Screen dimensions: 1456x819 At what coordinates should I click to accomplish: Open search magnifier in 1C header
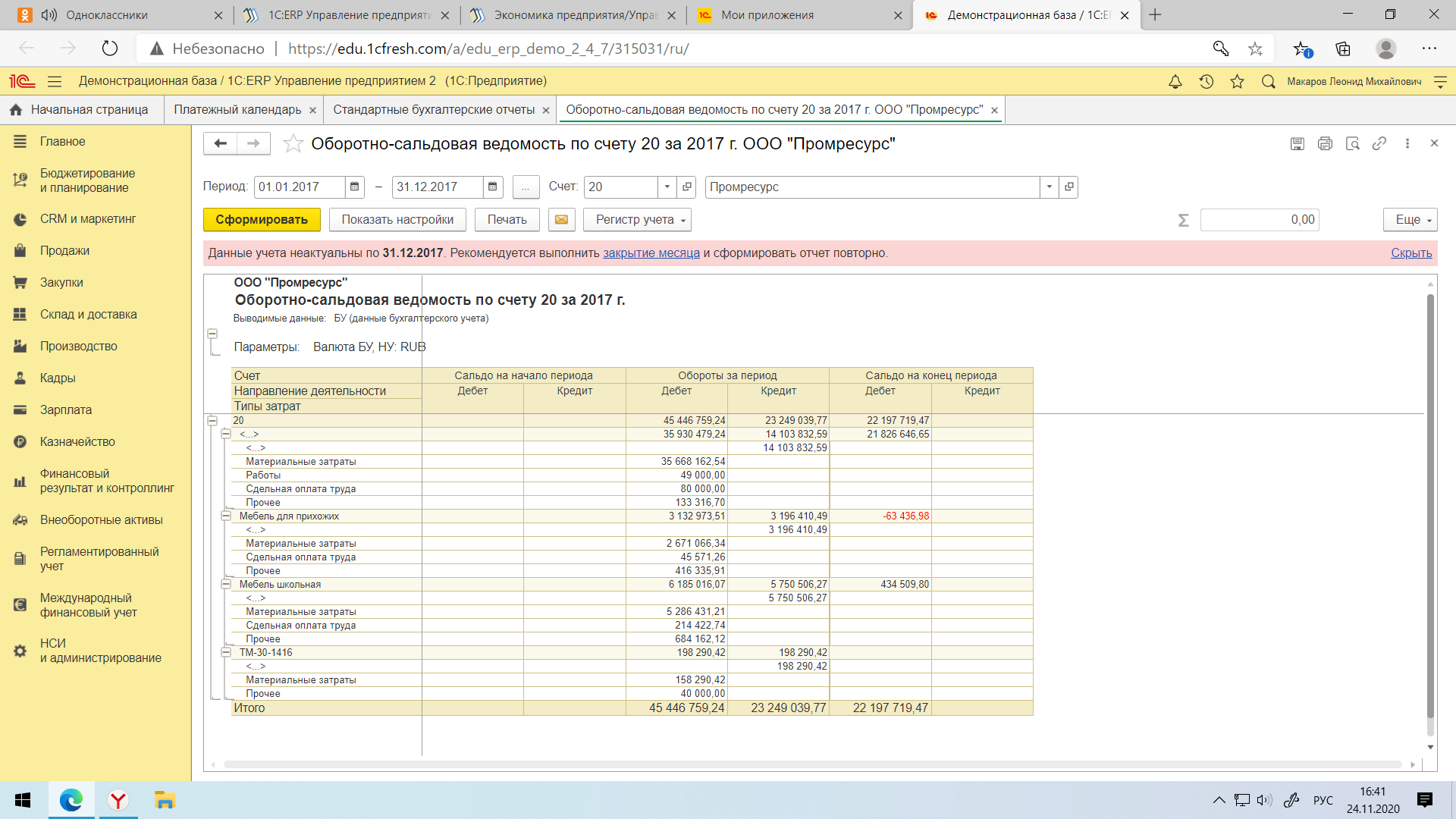[1268, 81]
